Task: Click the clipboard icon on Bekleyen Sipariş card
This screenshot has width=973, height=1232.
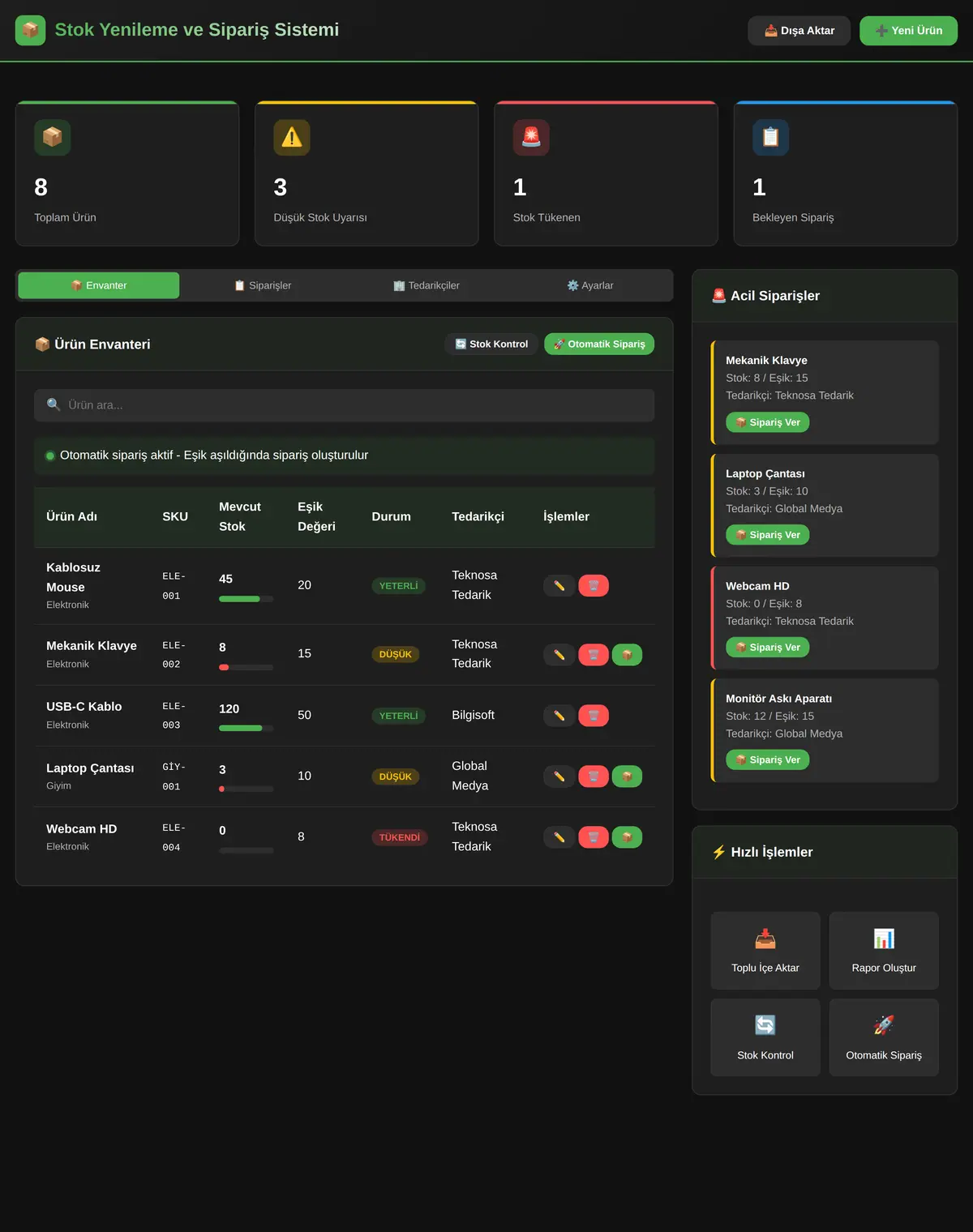Action: click(770, 137)
